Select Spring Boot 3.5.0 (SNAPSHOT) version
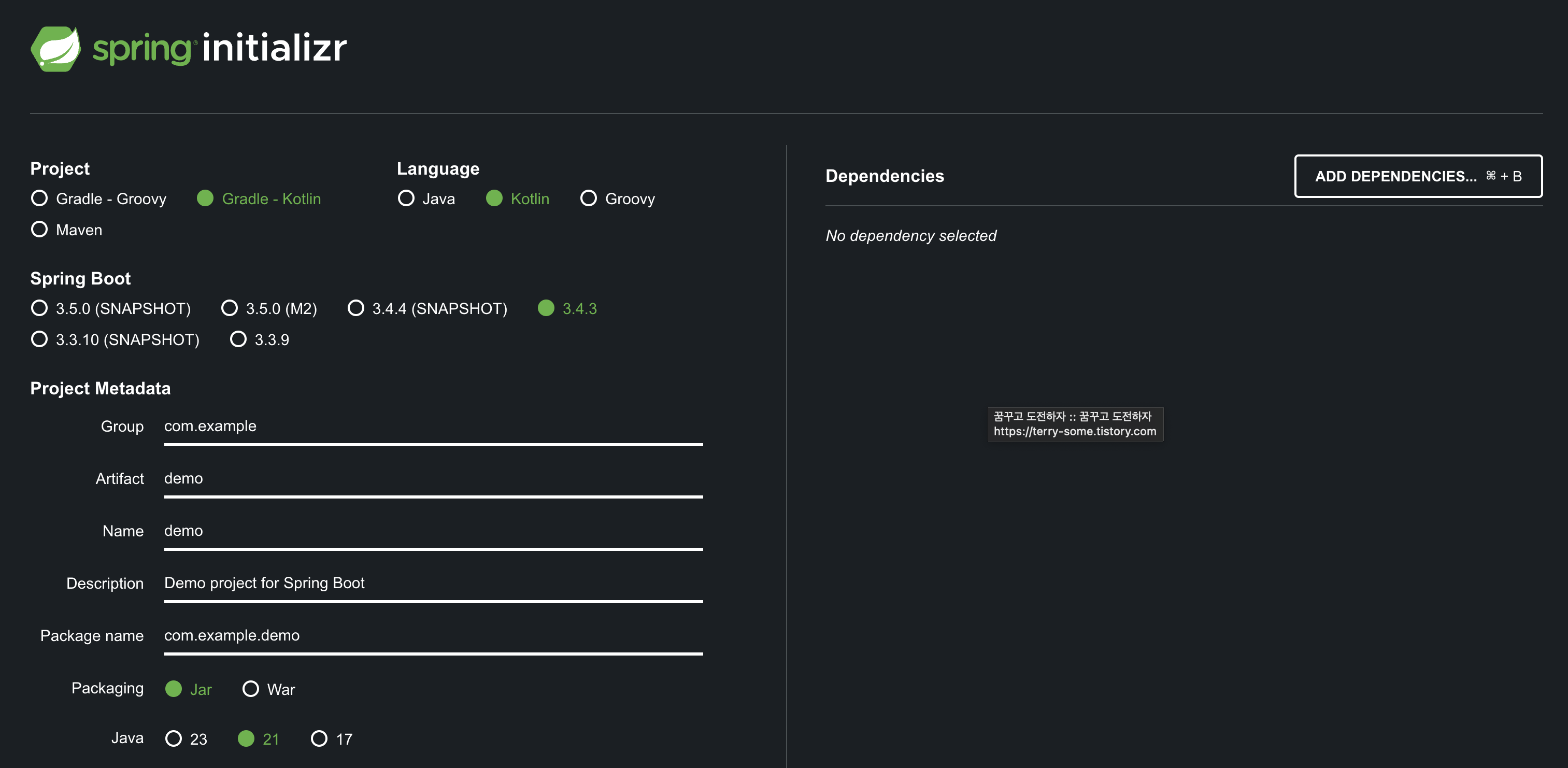This screenshot has height=768, width=1568. 39,308
